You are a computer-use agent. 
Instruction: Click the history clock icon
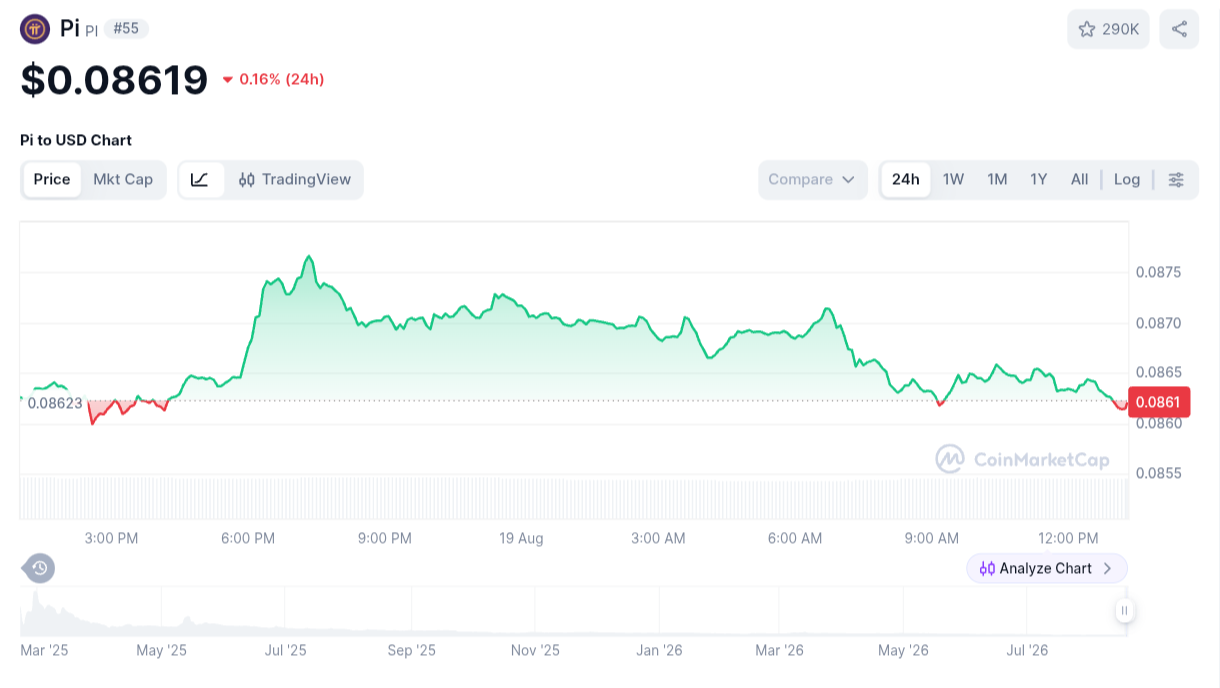pos(39,569)
